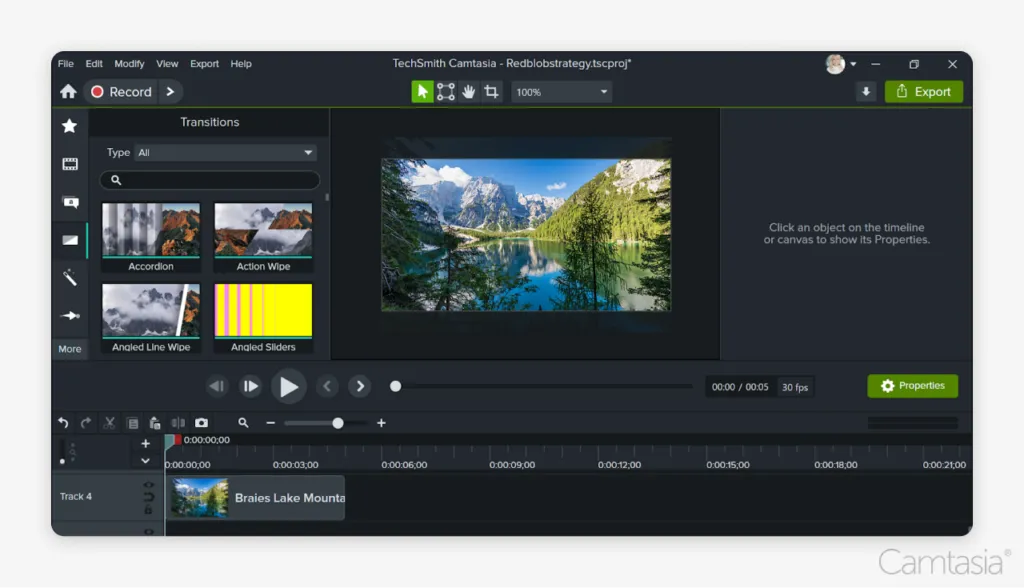
Task: Step forward one frame
Action: click(x=251, y=386)
